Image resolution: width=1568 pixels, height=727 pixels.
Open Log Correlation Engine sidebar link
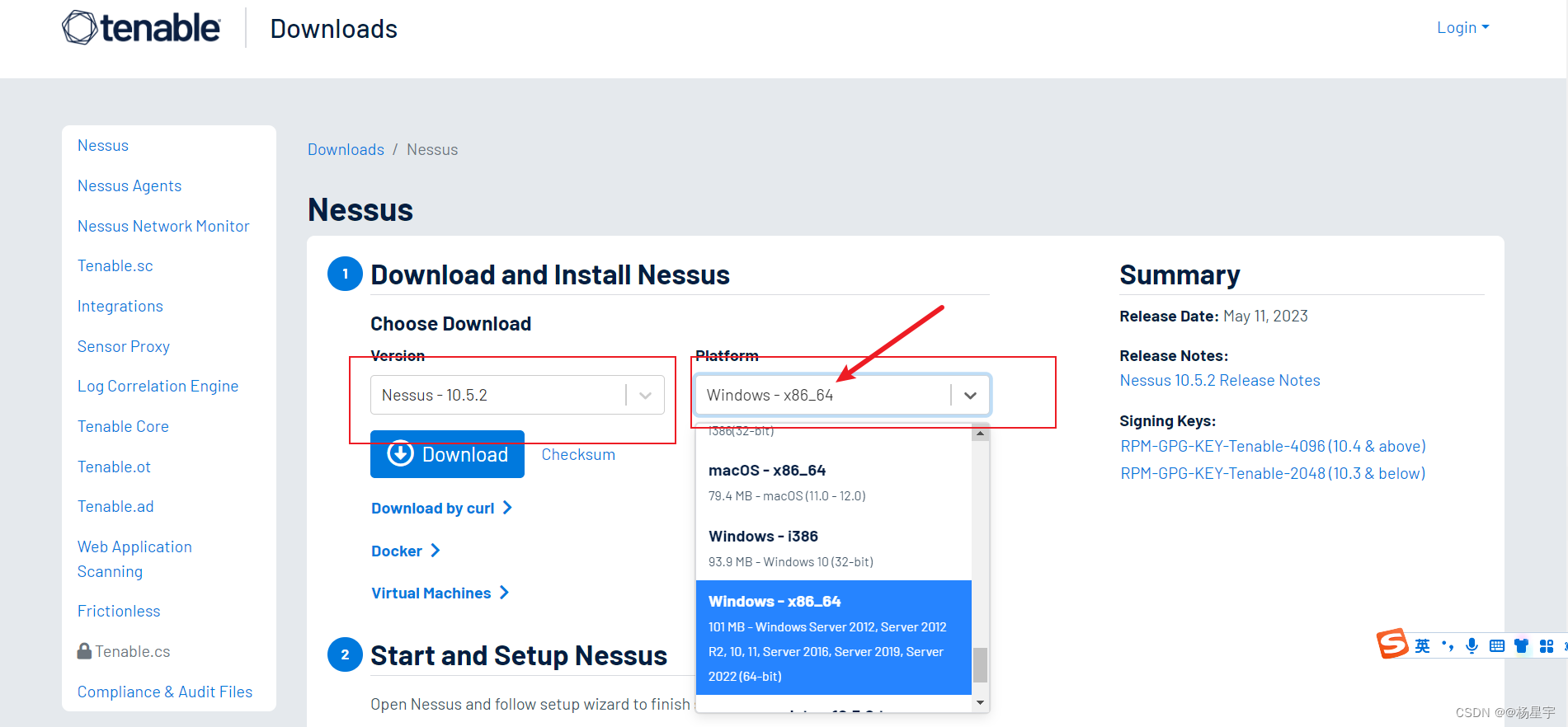click(158, 386)
